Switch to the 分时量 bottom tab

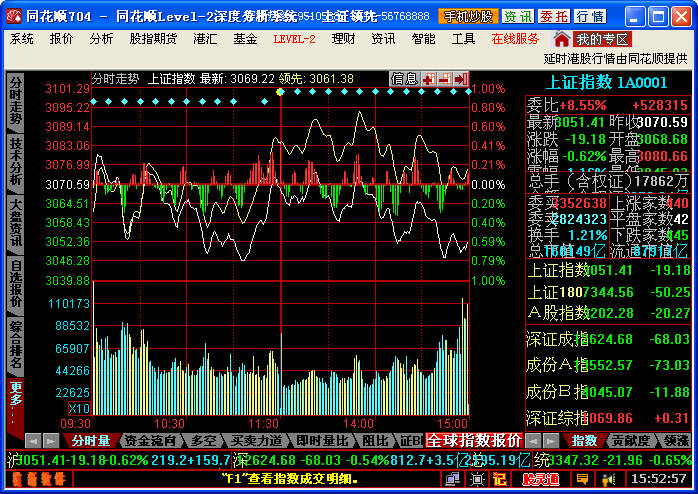(91, 441)
